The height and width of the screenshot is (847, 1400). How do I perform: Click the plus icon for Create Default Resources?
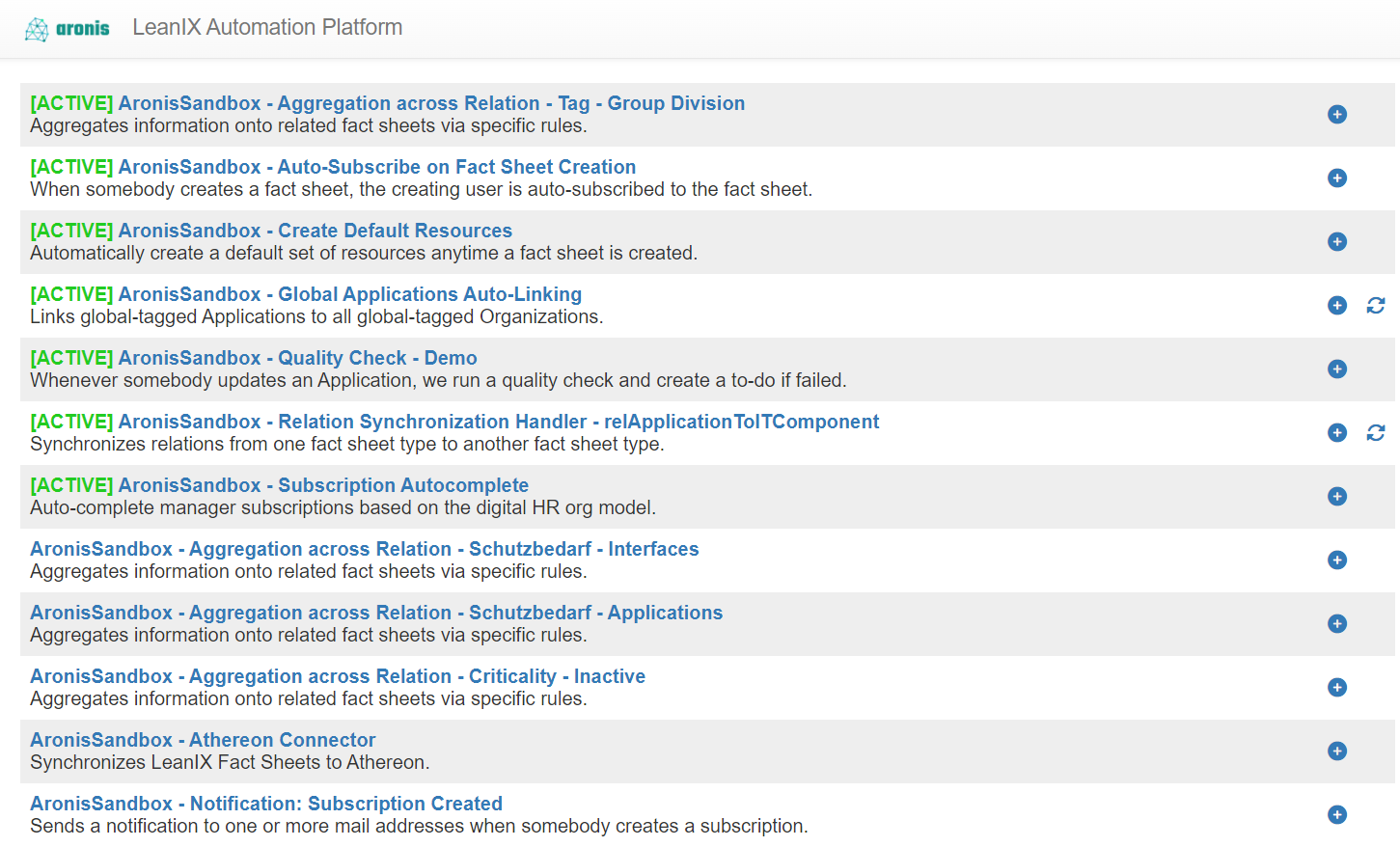pos(1337,242)
